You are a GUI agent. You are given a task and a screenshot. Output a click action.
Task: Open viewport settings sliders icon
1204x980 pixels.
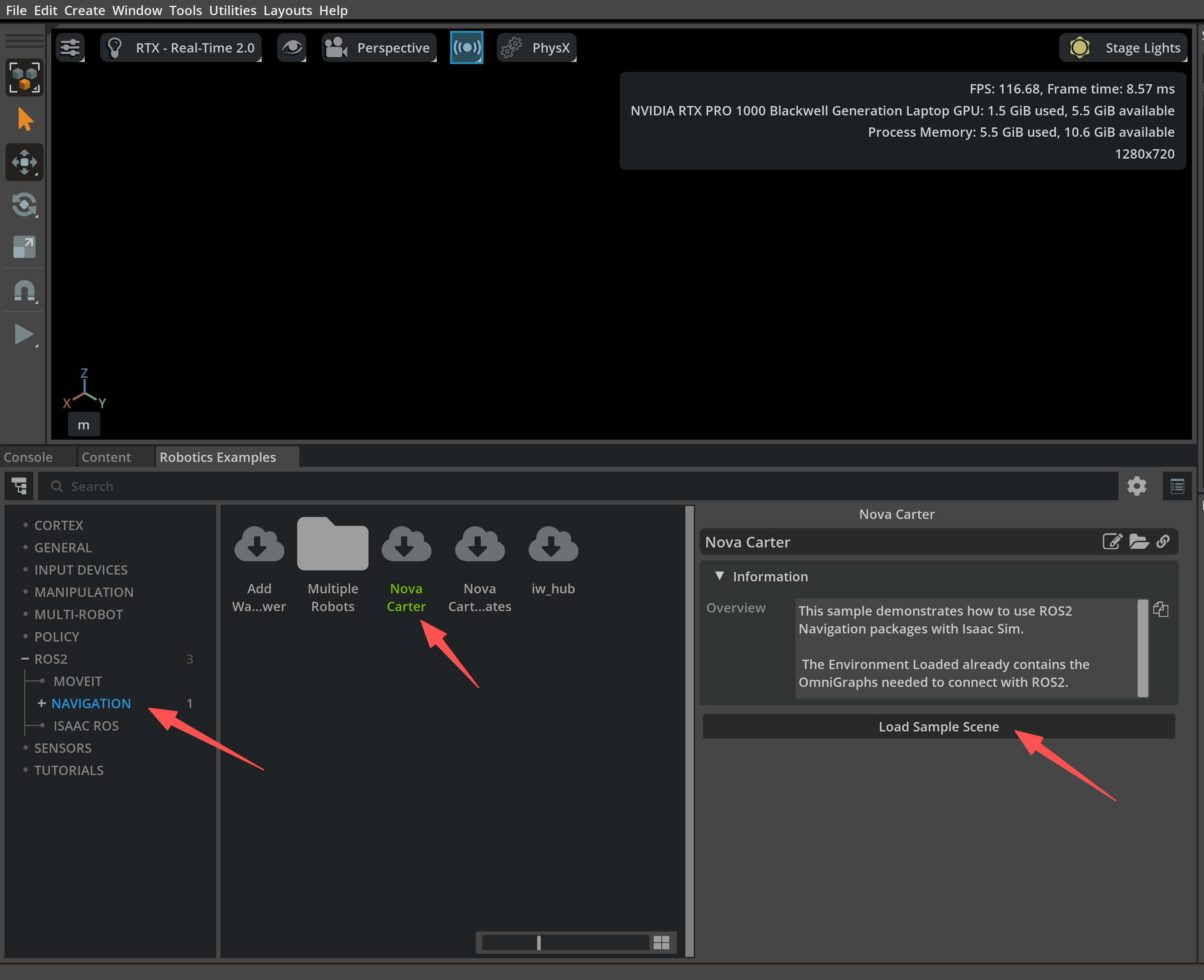click(70, 48)
